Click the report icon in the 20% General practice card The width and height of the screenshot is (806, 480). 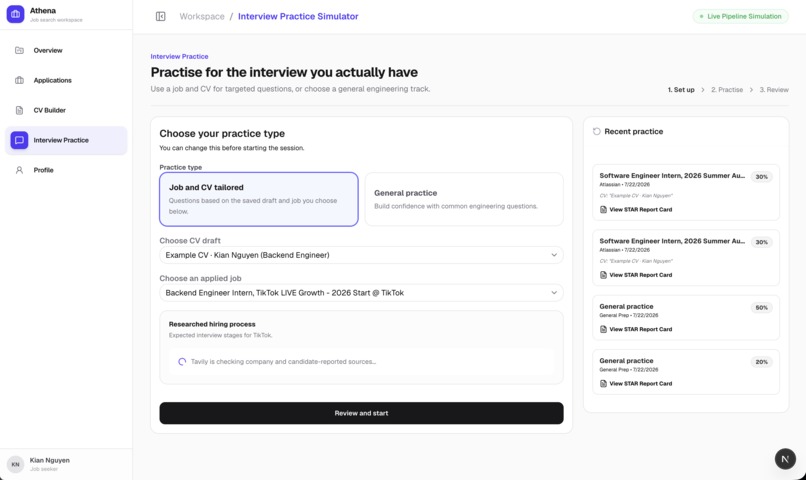click(603, 384)
